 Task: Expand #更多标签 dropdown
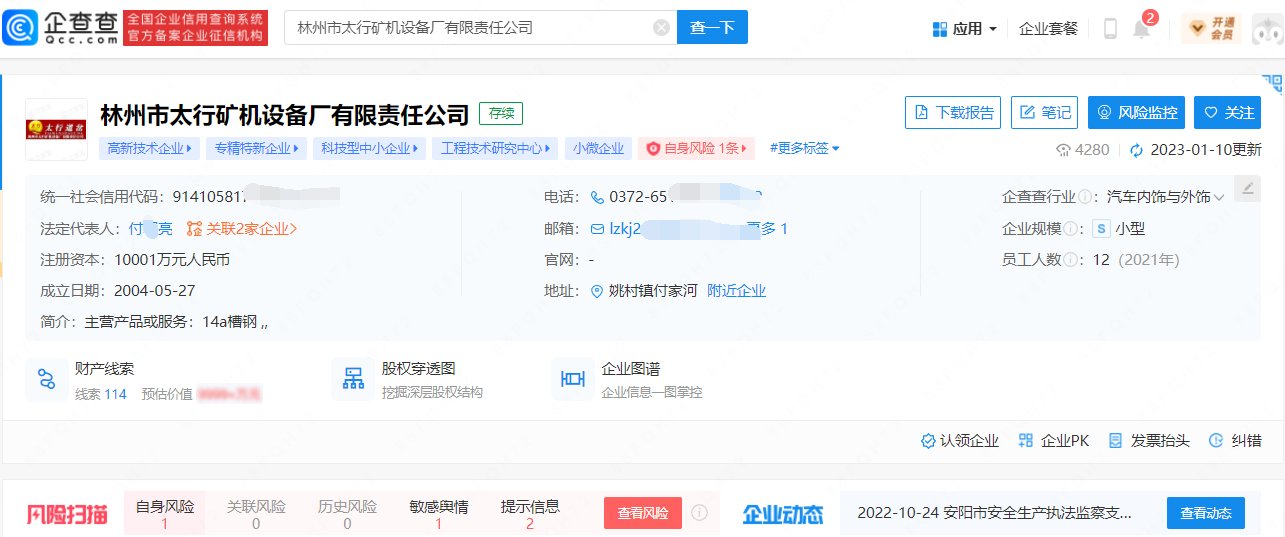coord(804,148)
